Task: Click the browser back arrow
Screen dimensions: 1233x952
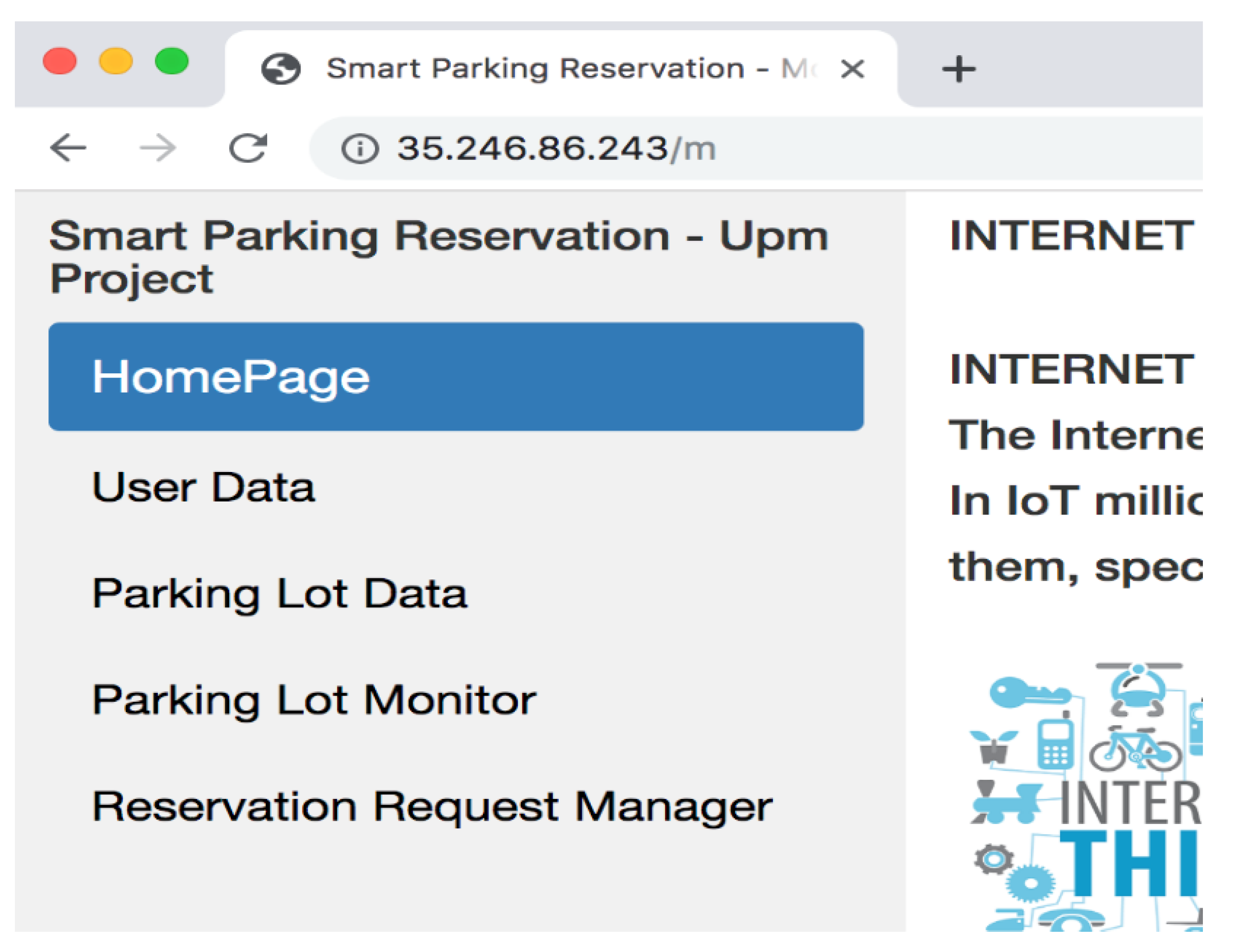Action: click(68, 148)
